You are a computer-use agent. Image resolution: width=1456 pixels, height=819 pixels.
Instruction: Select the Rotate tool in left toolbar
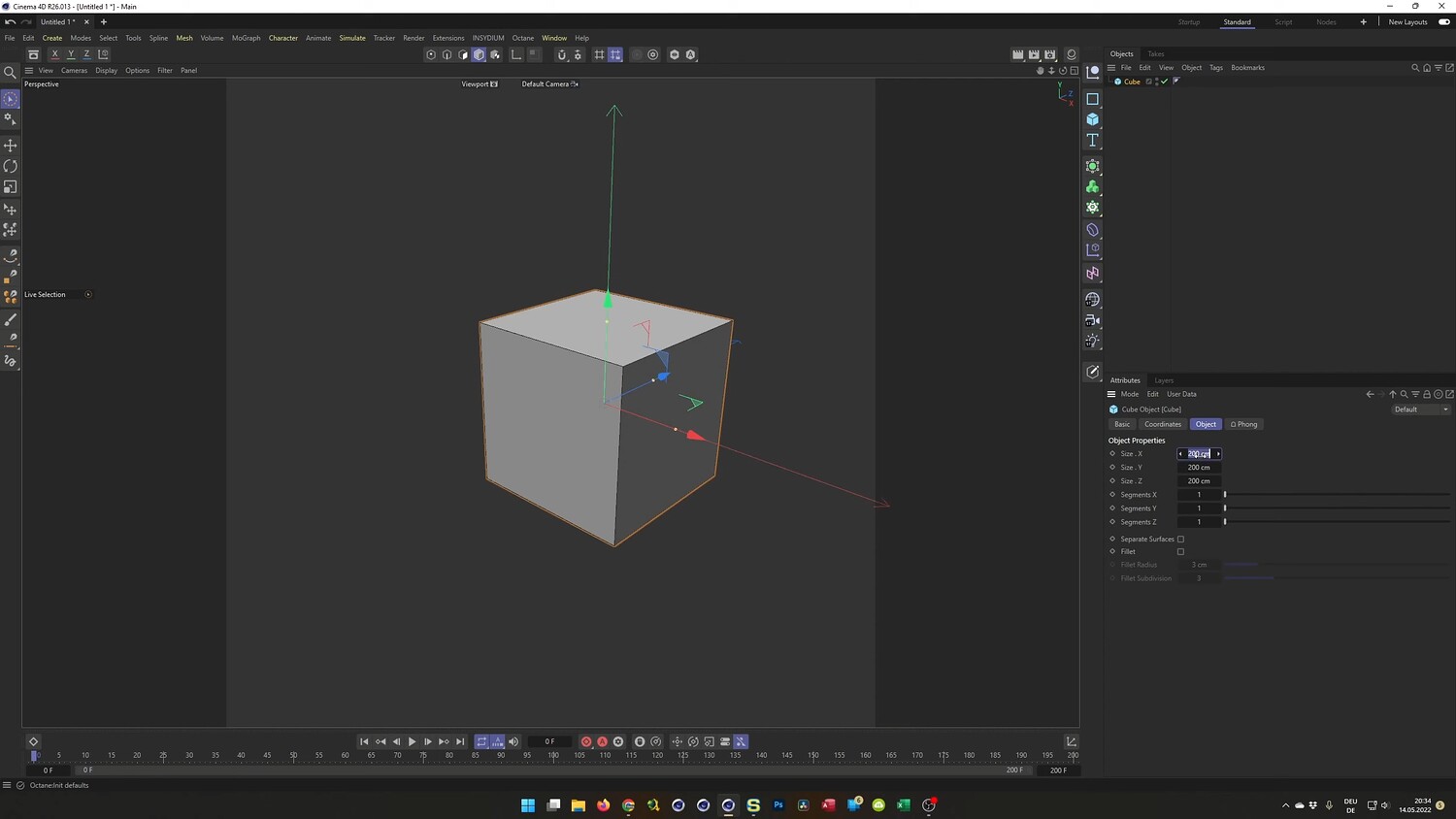pyautogui.click(x=11, y=166)
